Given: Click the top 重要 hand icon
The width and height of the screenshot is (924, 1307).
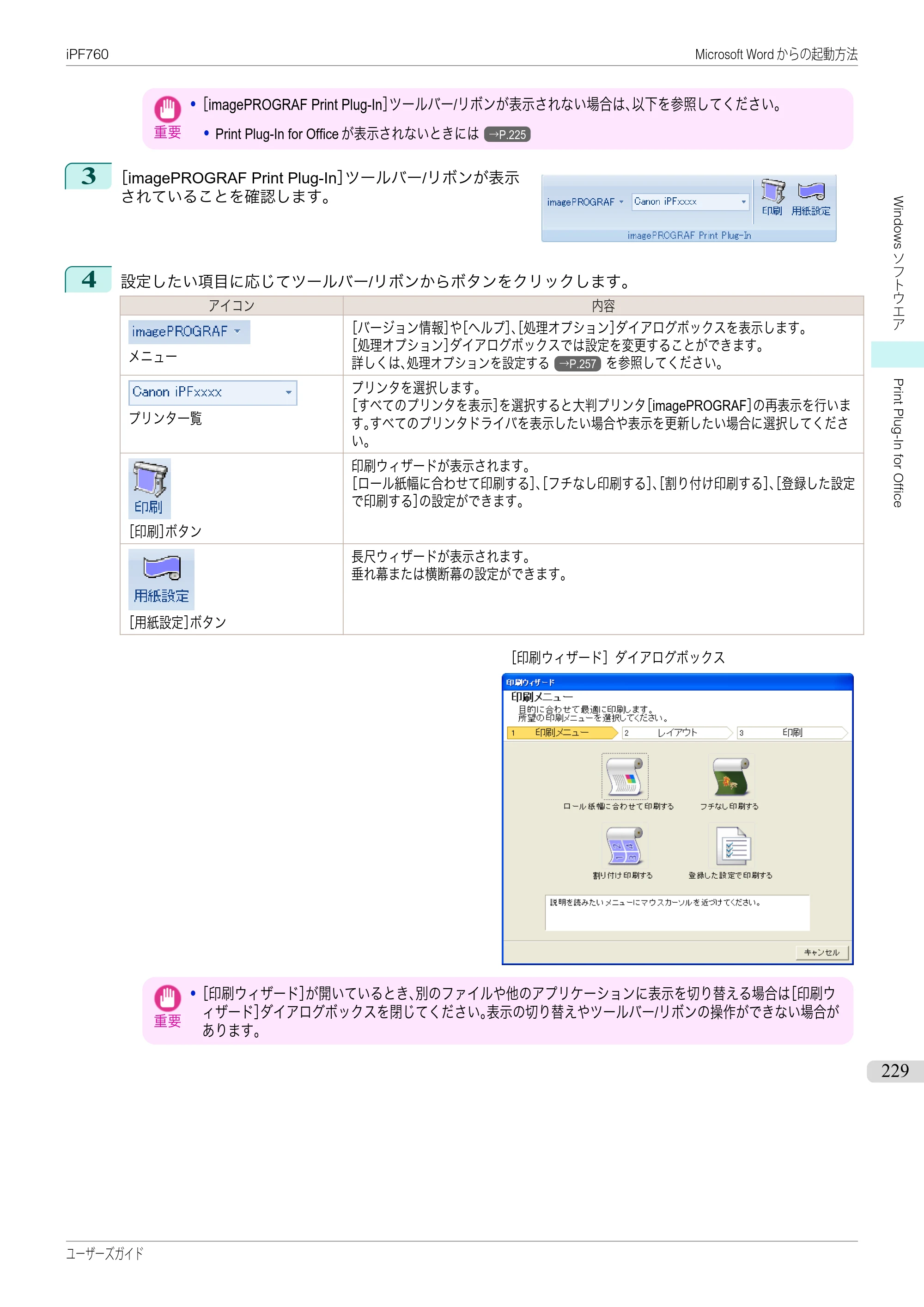Looking at the screenshot, I should pos(167,109).
